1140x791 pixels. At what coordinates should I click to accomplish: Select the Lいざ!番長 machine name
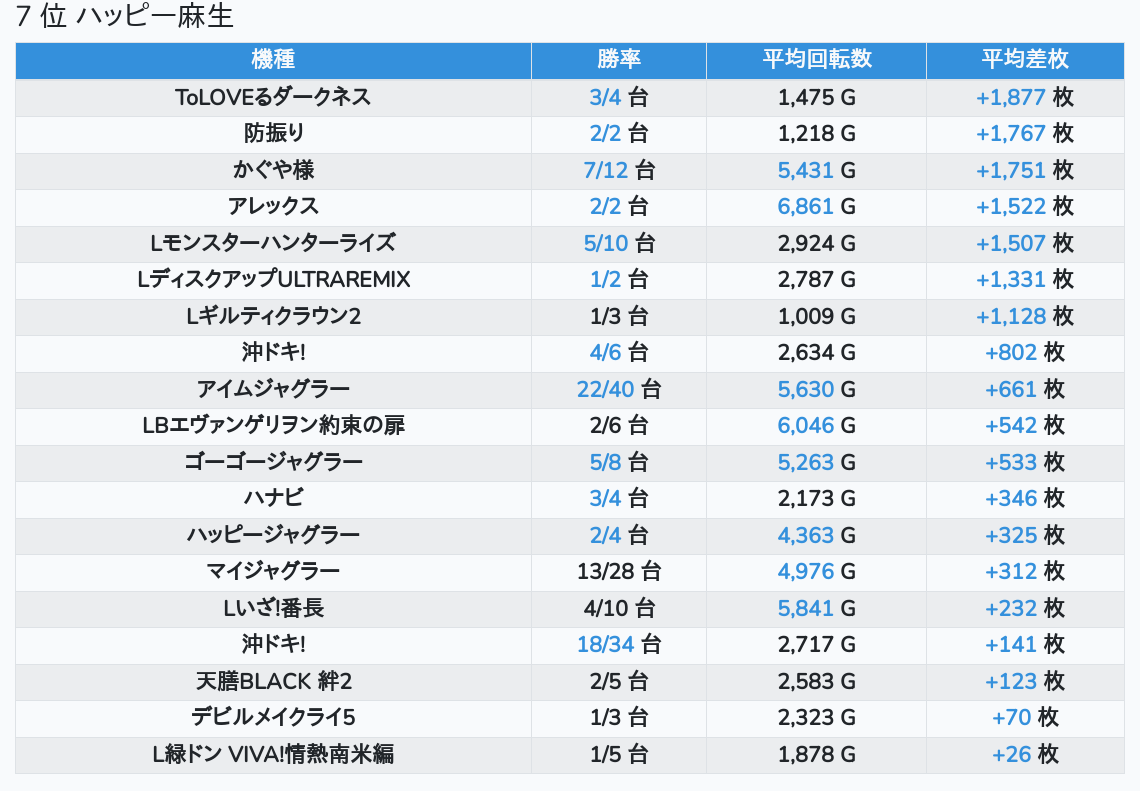pos(273,609)
